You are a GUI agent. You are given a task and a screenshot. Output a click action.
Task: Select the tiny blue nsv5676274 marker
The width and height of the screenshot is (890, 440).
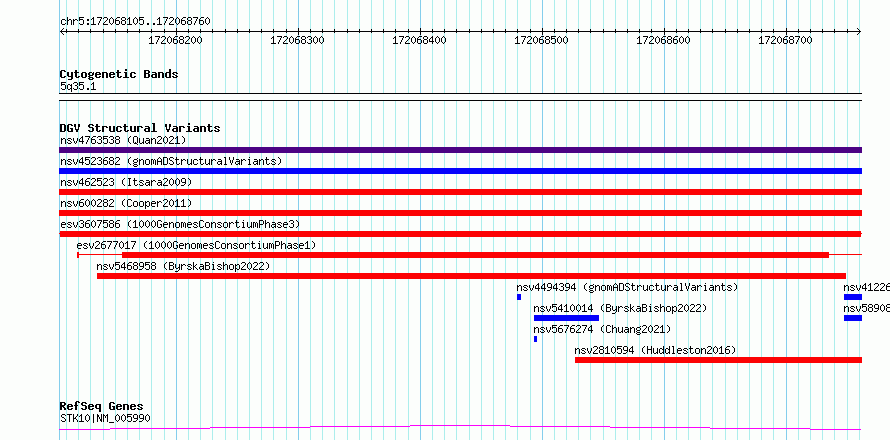point(535,339)
